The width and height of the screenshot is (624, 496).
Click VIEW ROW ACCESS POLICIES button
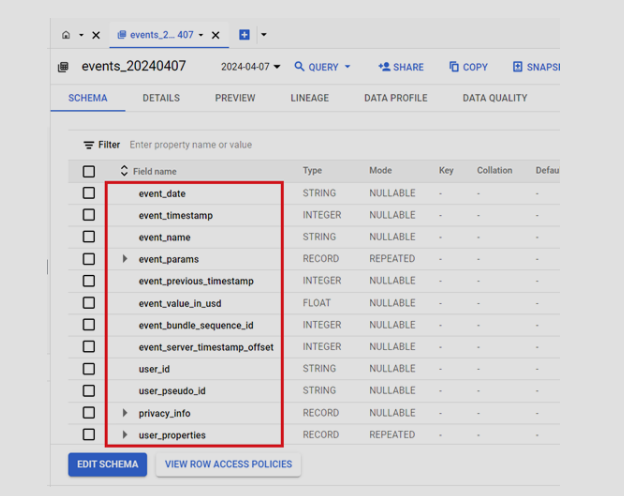228,464
